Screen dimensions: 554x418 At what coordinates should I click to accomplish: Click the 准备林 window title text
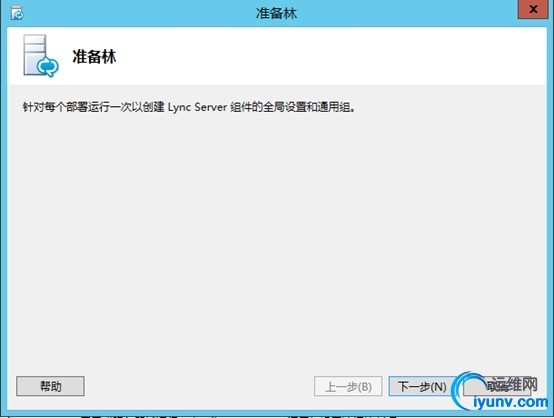(x=276, y=13)
